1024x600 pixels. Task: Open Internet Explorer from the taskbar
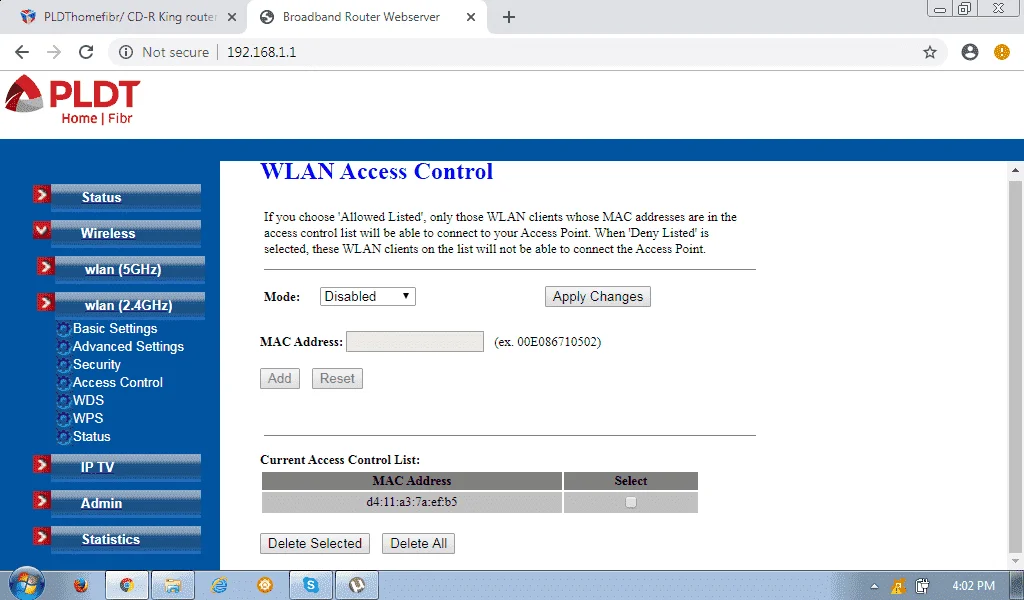[x=219, y=585]
